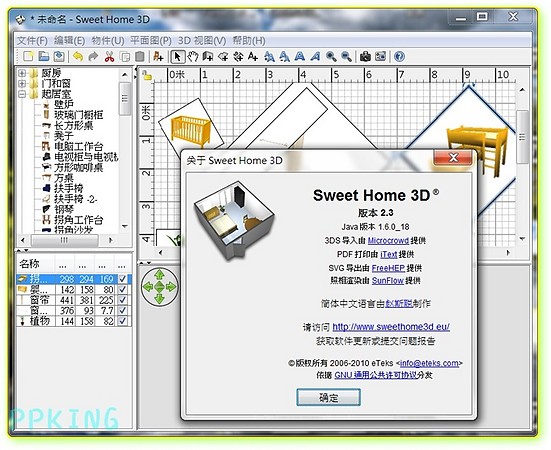This screenshot has width=551, height=450.
Task: Open the FreeHEP link
Action: click(388, 268)
